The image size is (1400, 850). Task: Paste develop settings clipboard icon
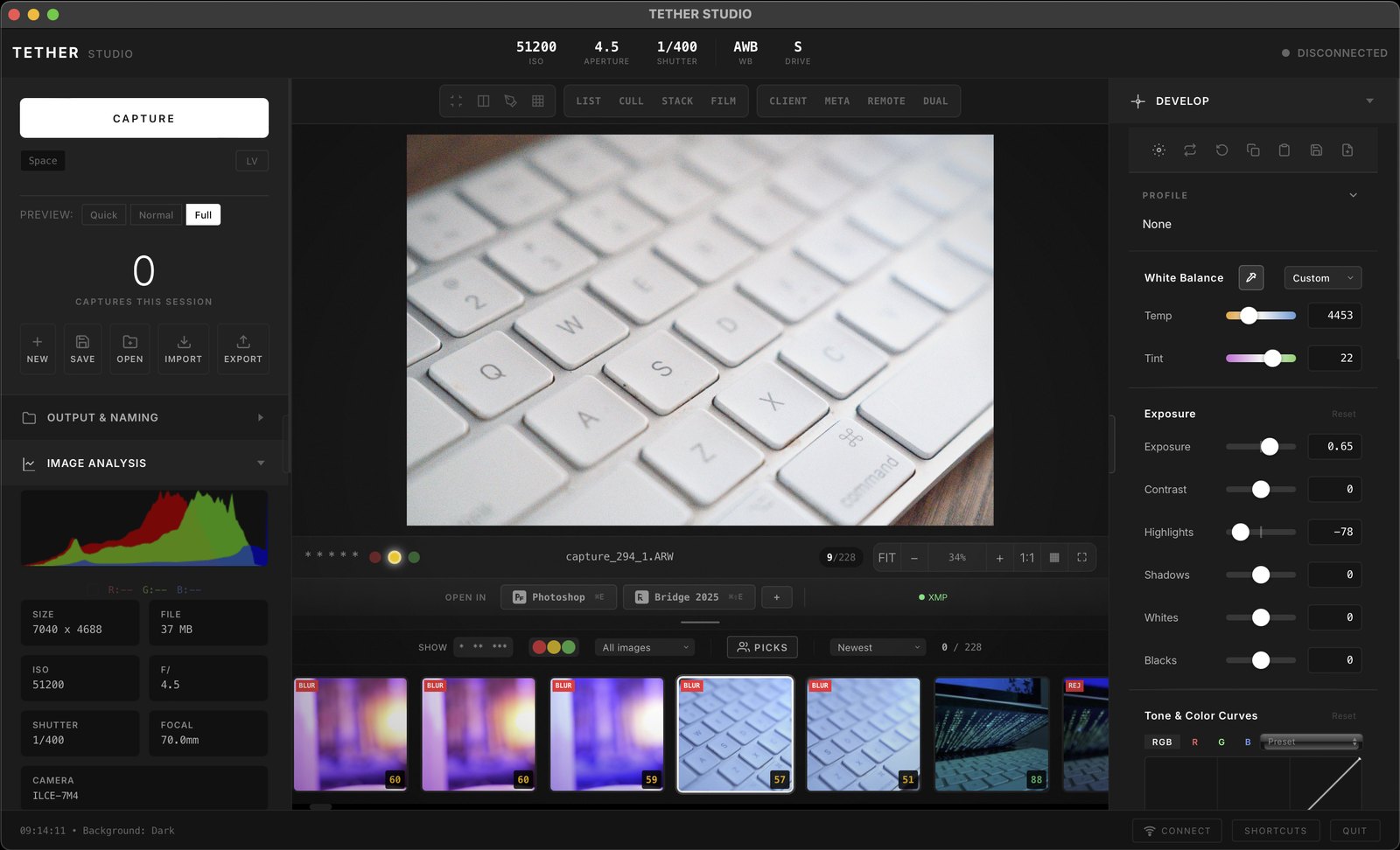click(x=1284, y=150)
